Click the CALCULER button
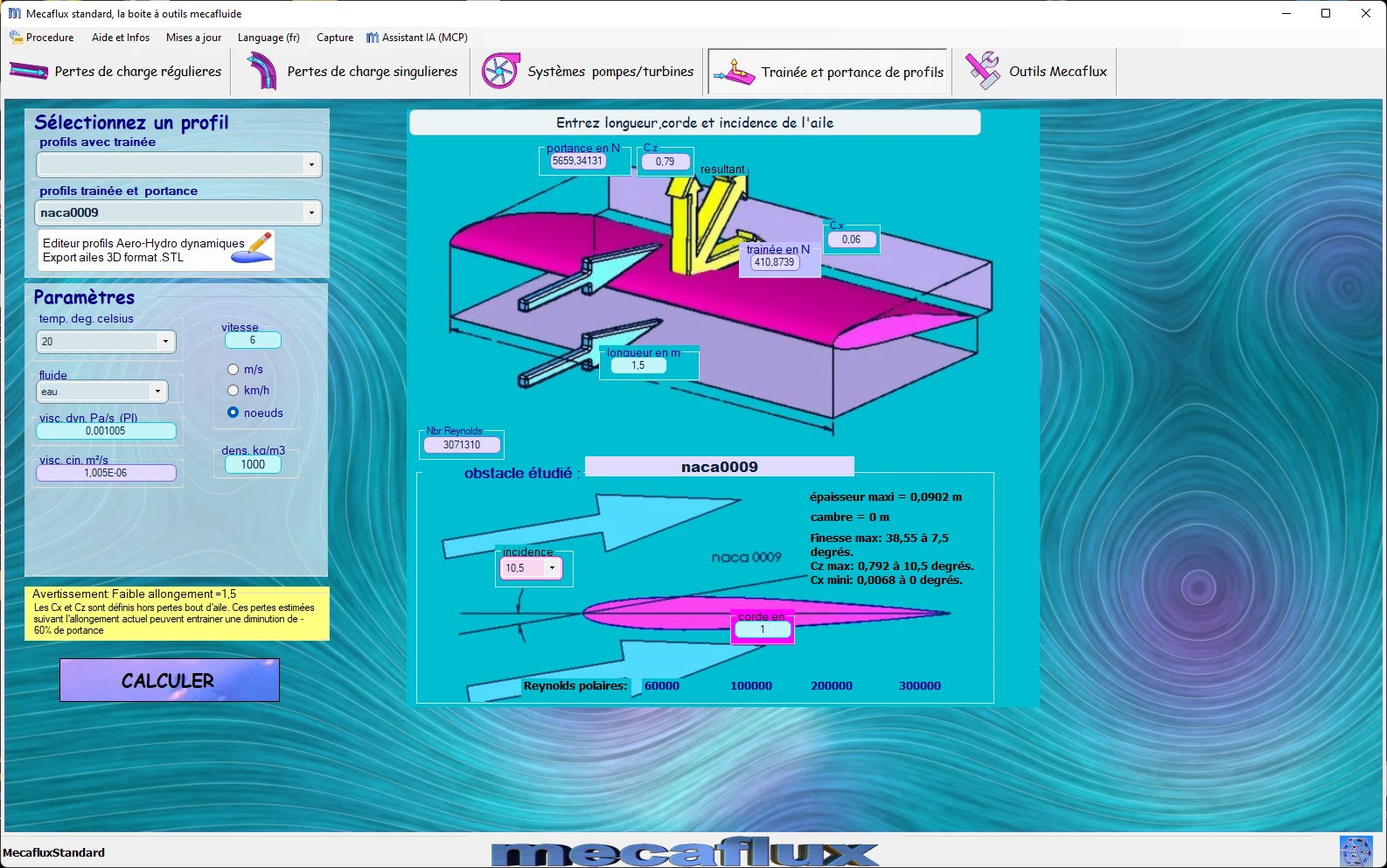This screenshot has width=1387, height=868. pos(170,680)
